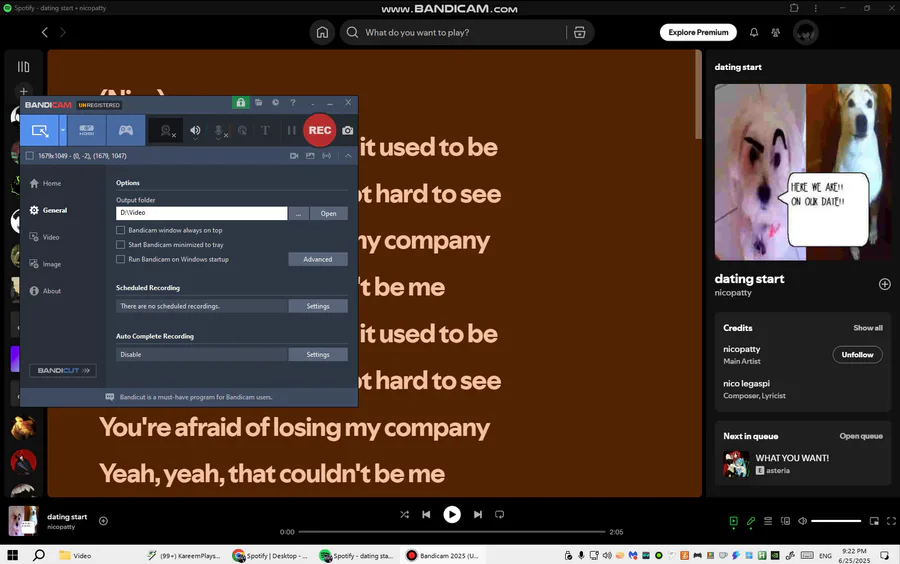
Task: Open Bandicam output folder icon in title bar
Action: [x=258, y=103]
